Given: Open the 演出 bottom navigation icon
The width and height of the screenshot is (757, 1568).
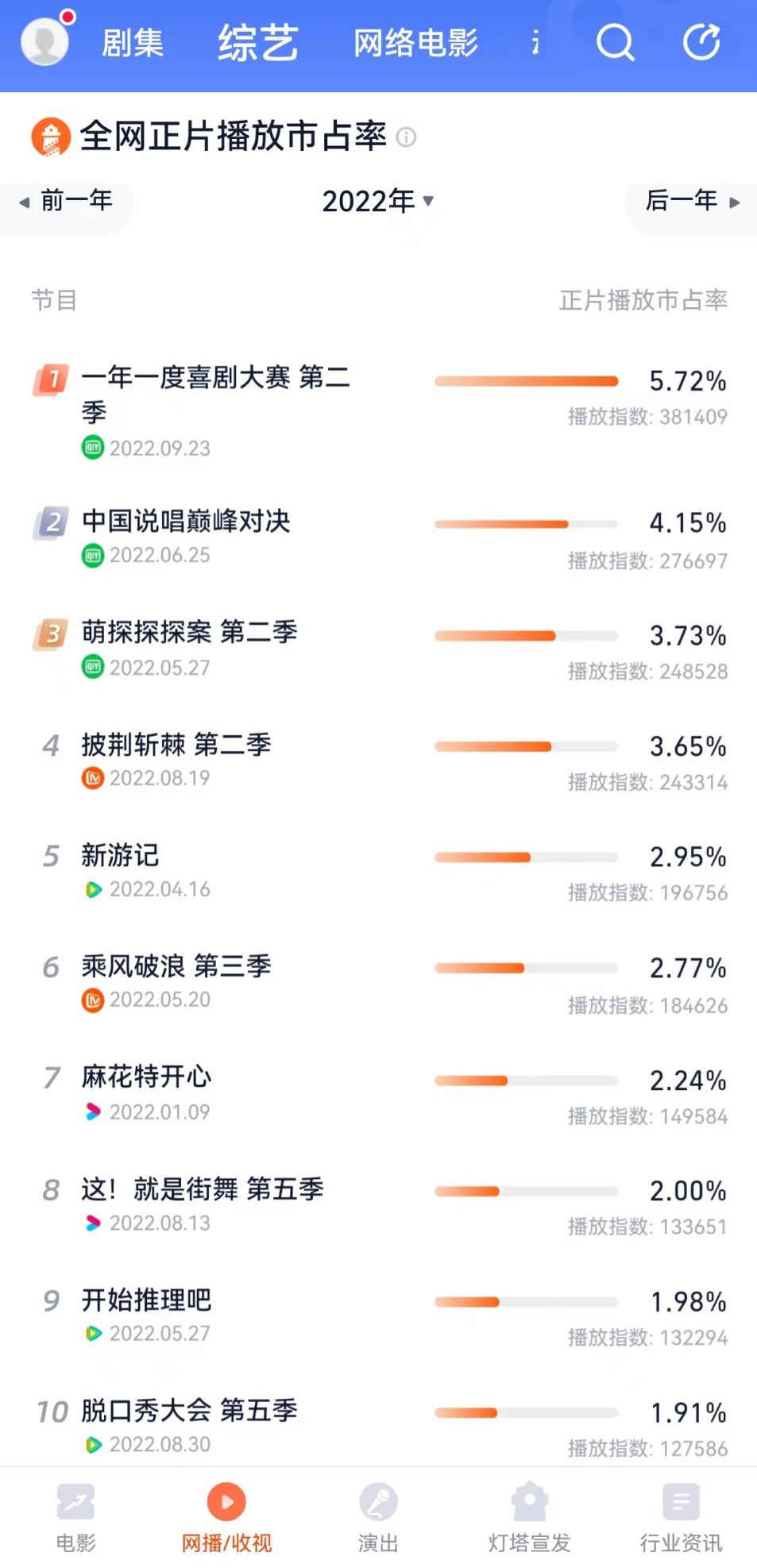Looking at the screenshot, I should pyautogui.click(x=378, y=1502).
